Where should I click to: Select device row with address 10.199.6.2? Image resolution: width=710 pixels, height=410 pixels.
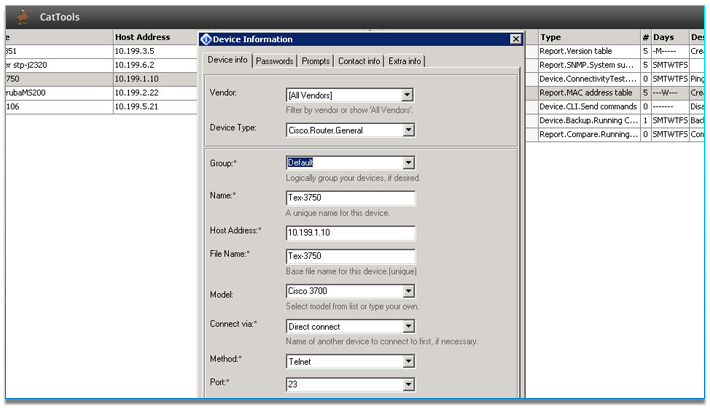[x=101, y=65]
